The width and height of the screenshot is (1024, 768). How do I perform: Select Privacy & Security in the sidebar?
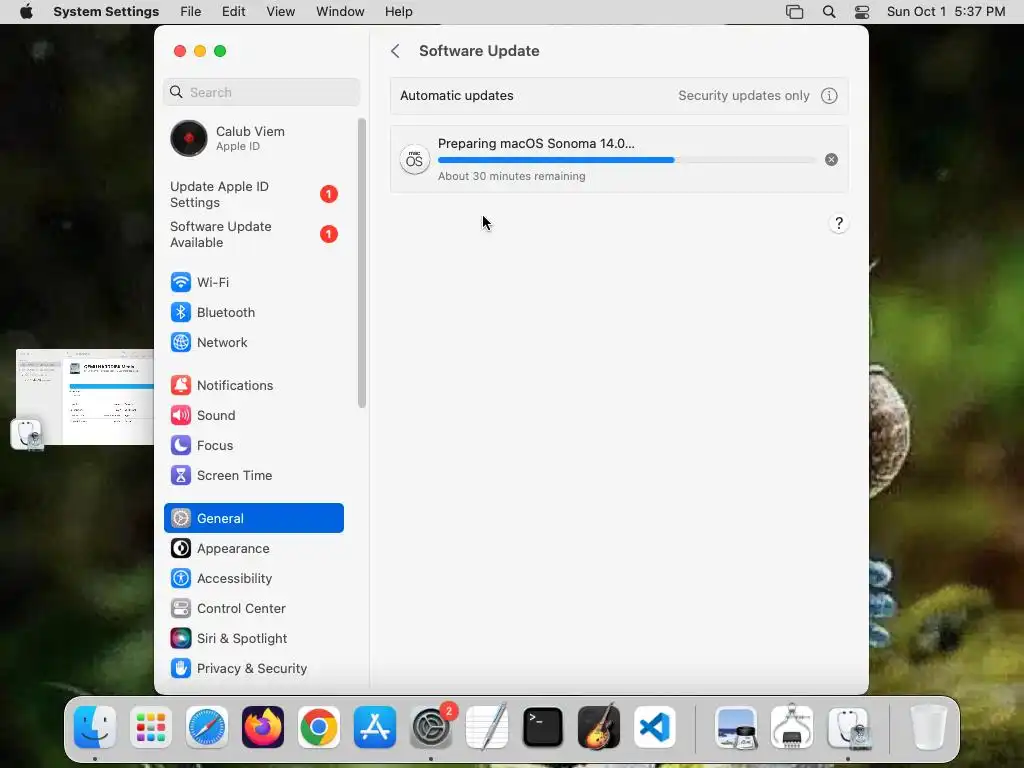(253, 669)
